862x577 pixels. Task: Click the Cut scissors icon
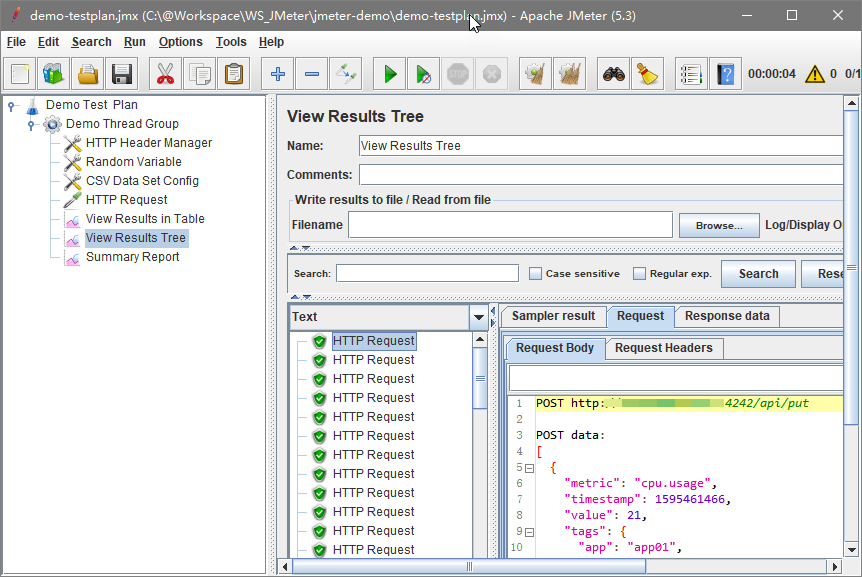pos(165,74)
